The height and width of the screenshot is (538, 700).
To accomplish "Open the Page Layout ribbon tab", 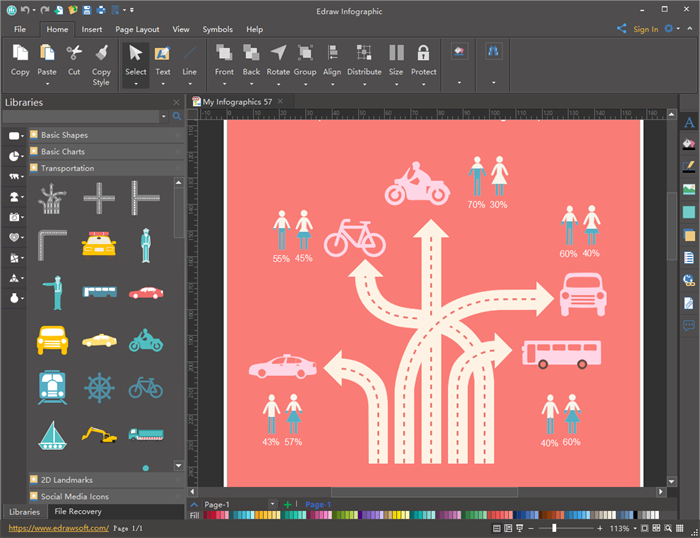I will [x=136, y=30].
